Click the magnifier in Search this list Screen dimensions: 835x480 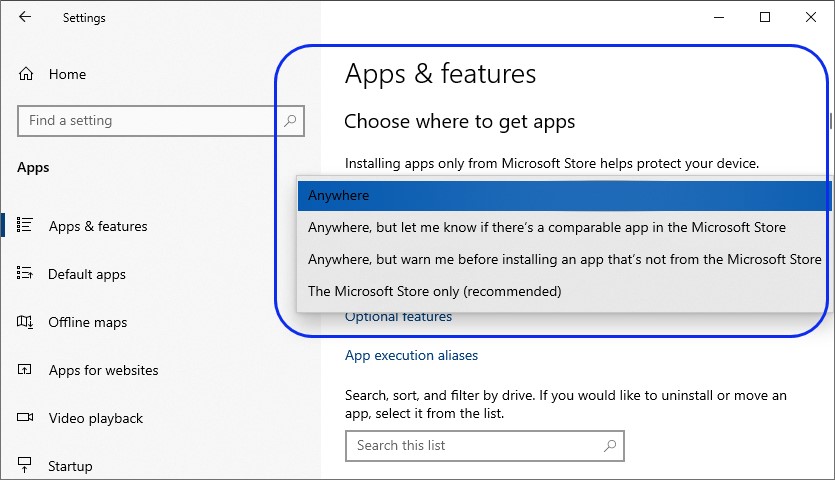[x=610, y=445]
